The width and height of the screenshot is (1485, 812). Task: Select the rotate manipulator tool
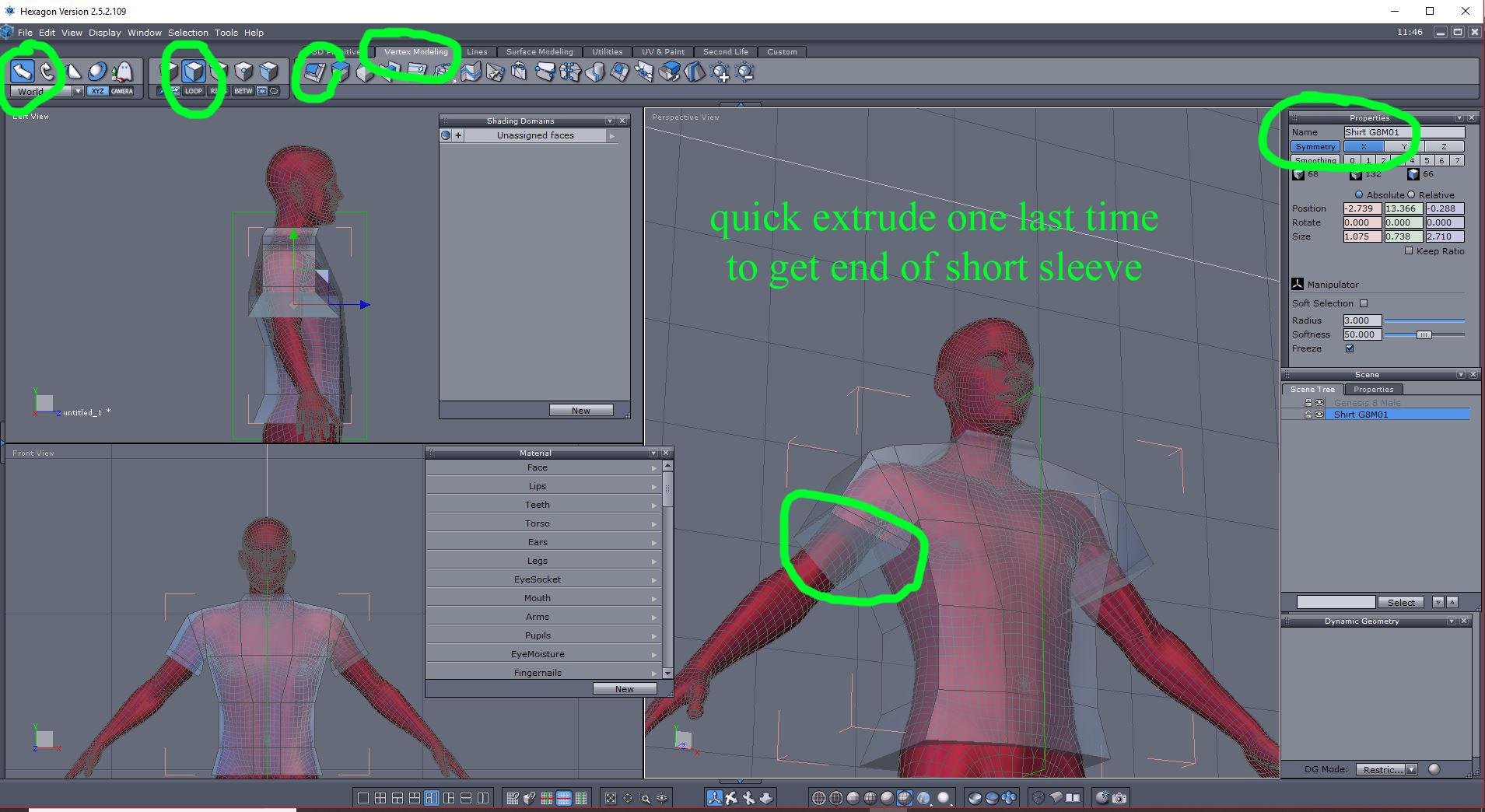click(x=47, y=72)
